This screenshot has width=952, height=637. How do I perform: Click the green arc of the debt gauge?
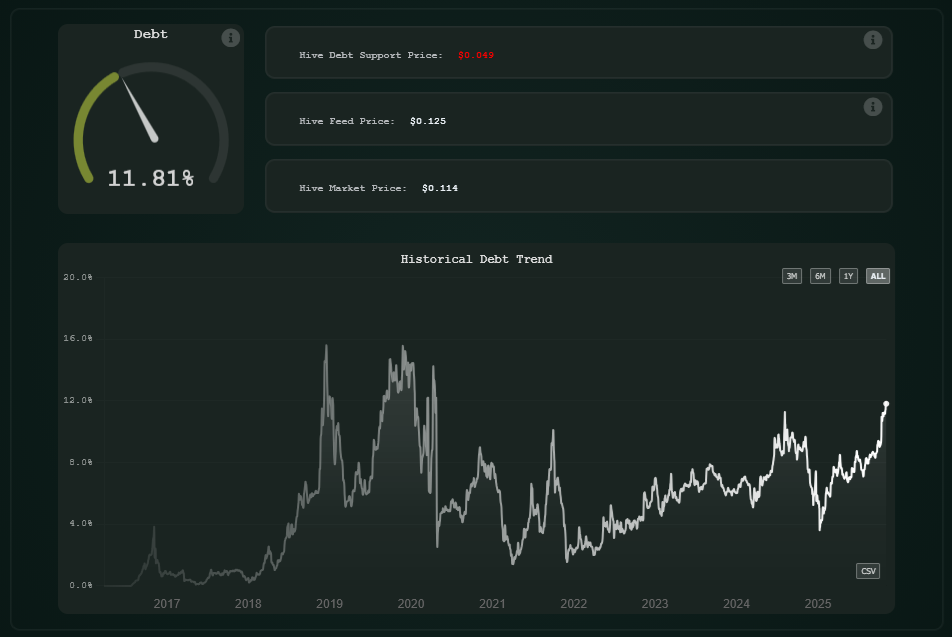[80, 128]
